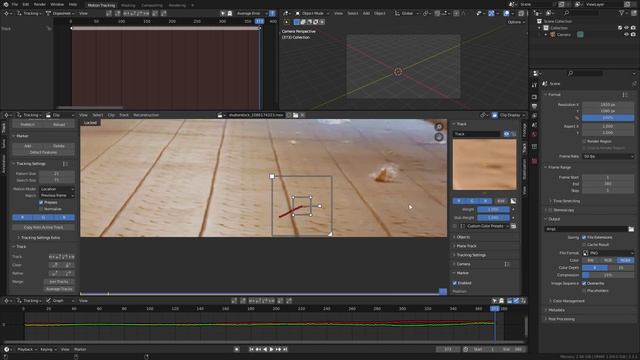Click the Pattern Size field

57,173
